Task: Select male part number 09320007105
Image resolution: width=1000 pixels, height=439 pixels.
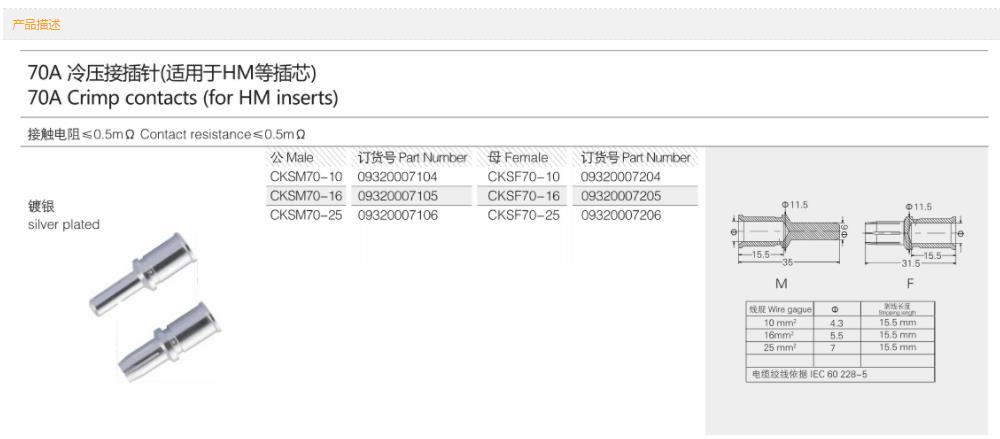Action: click(x=398, y=196)
